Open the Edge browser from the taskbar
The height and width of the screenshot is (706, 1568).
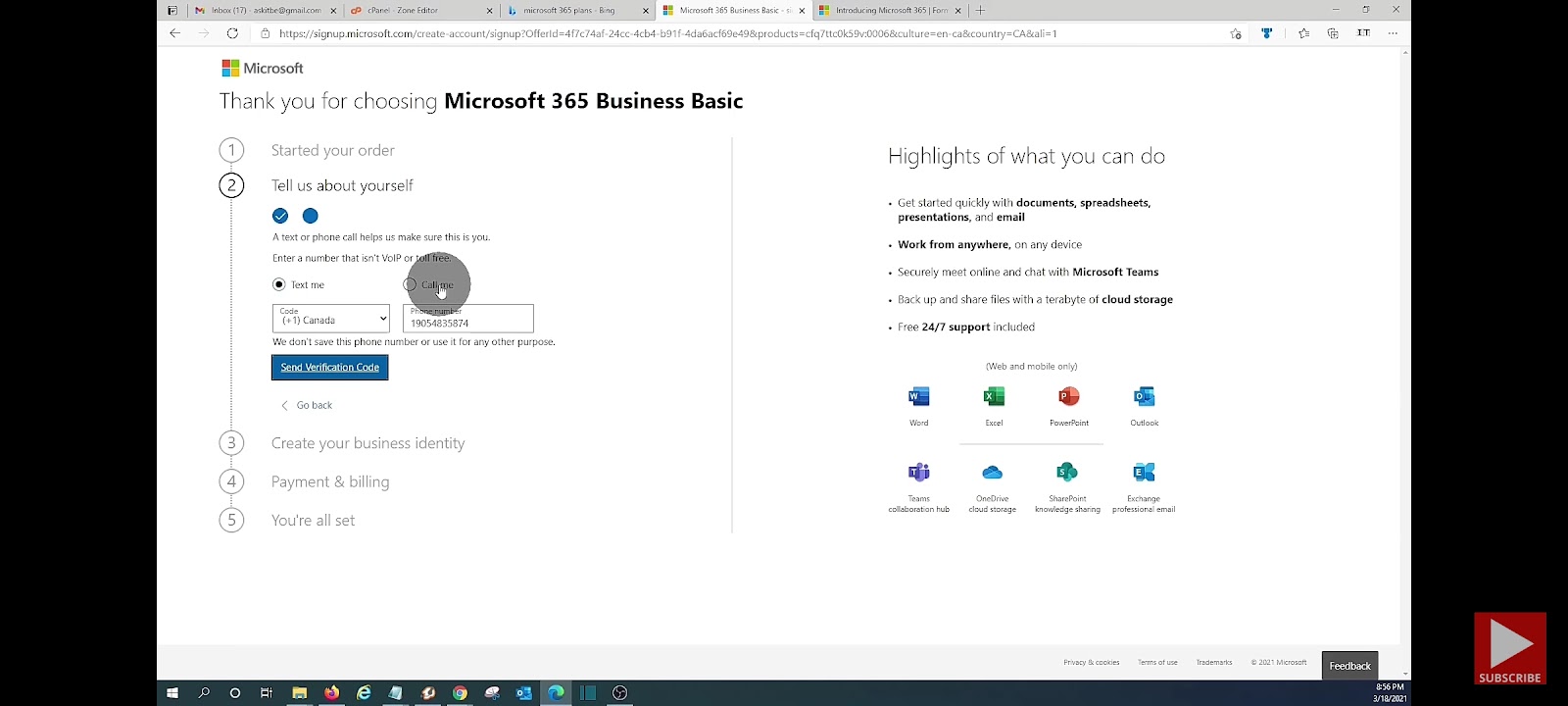[556, 693]
